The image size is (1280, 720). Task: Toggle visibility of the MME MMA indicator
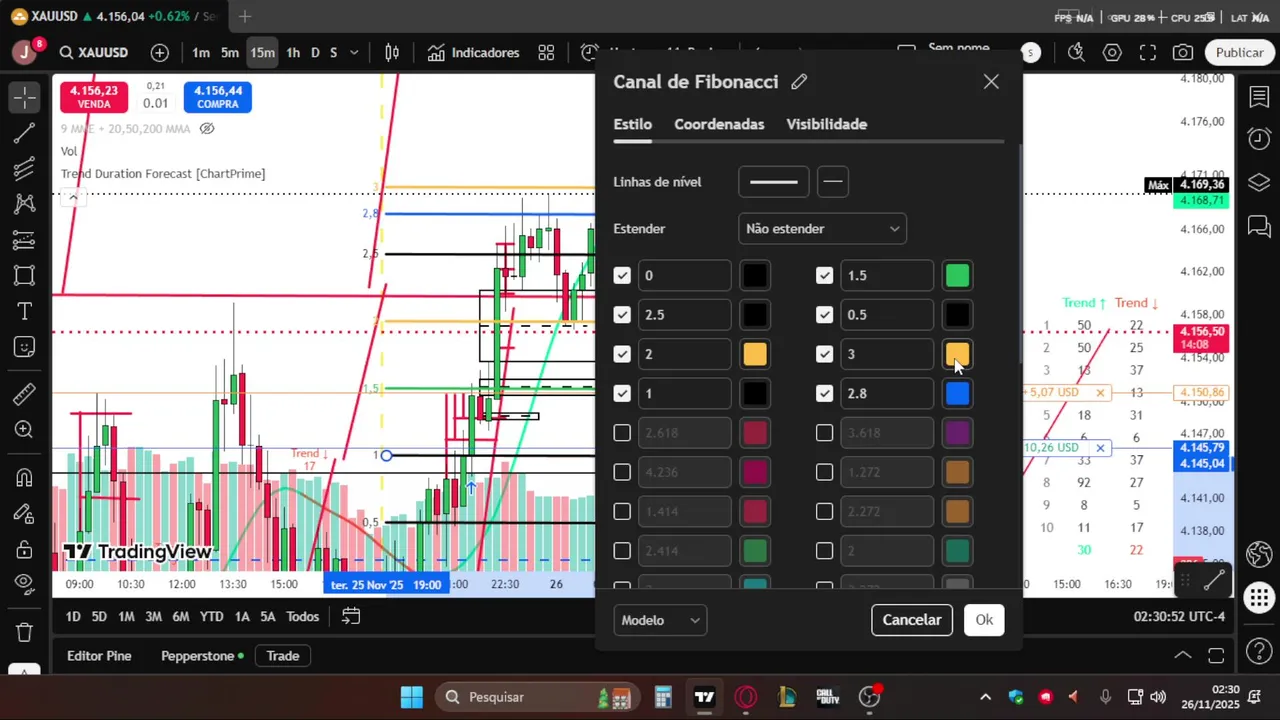207,129
